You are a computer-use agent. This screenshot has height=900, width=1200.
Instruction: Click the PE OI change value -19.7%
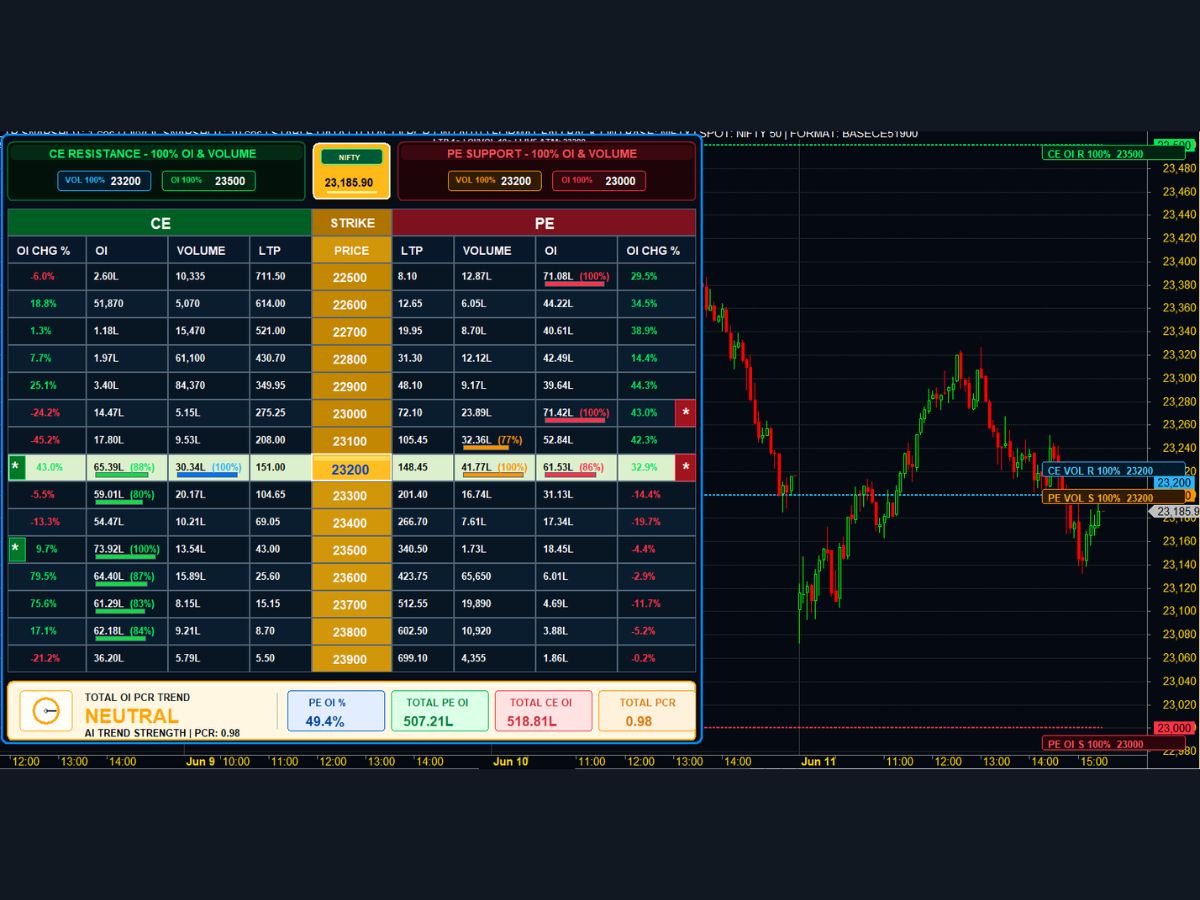click(x=647, y=522)
